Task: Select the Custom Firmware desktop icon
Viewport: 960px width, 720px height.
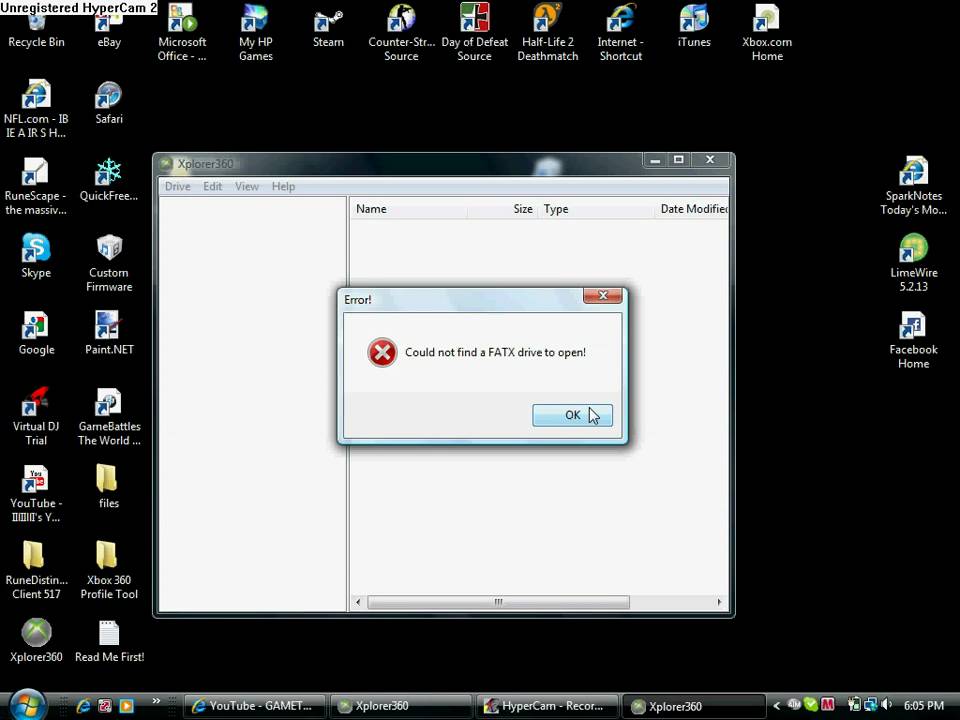Action: coord(109,263)
